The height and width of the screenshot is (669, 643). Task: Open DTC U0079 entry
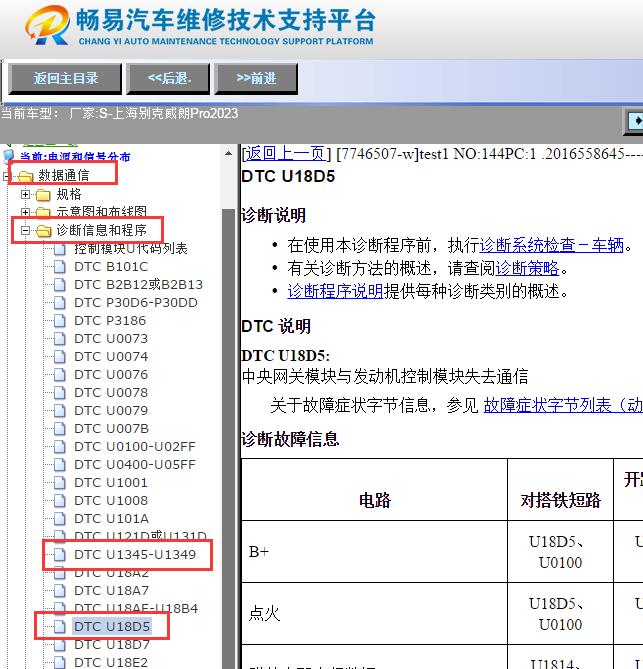111,410
